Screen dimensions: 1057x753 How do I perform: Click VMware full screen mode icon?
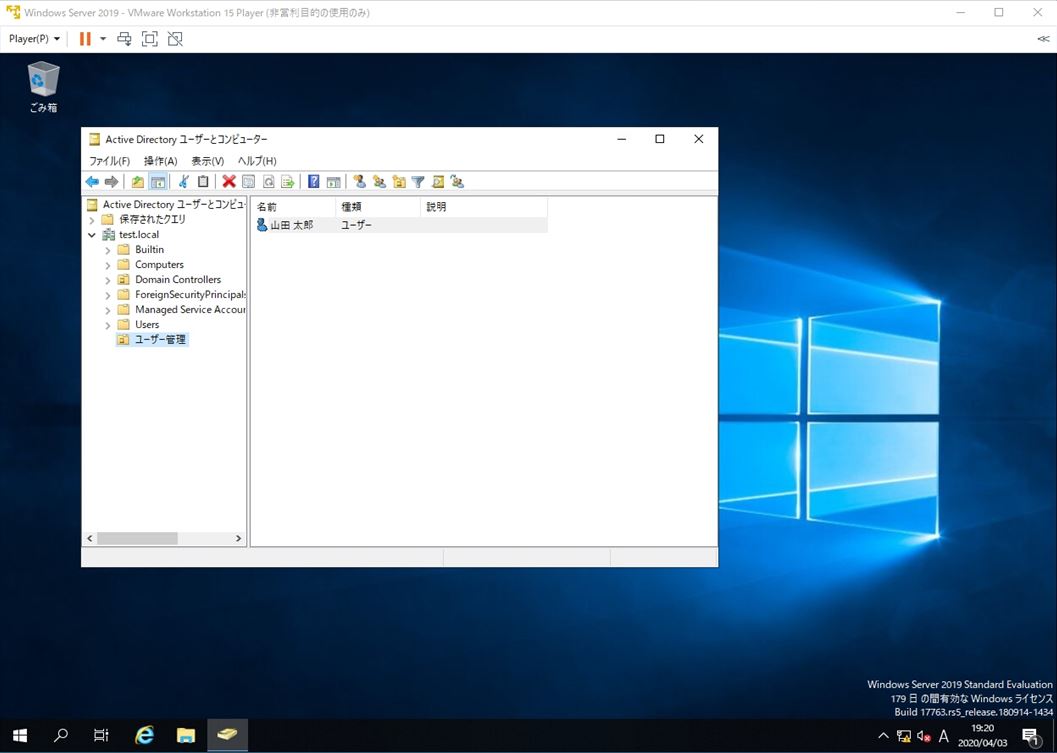150,39
